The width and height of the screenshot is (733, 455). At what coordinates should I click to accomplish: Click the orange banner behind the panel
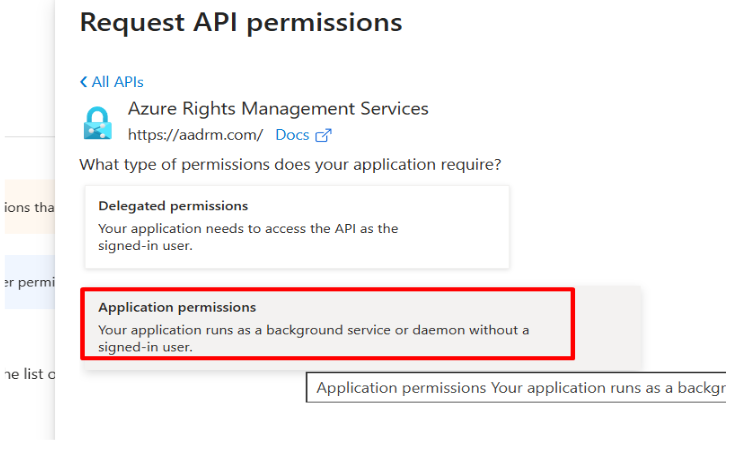pos(29,207)
